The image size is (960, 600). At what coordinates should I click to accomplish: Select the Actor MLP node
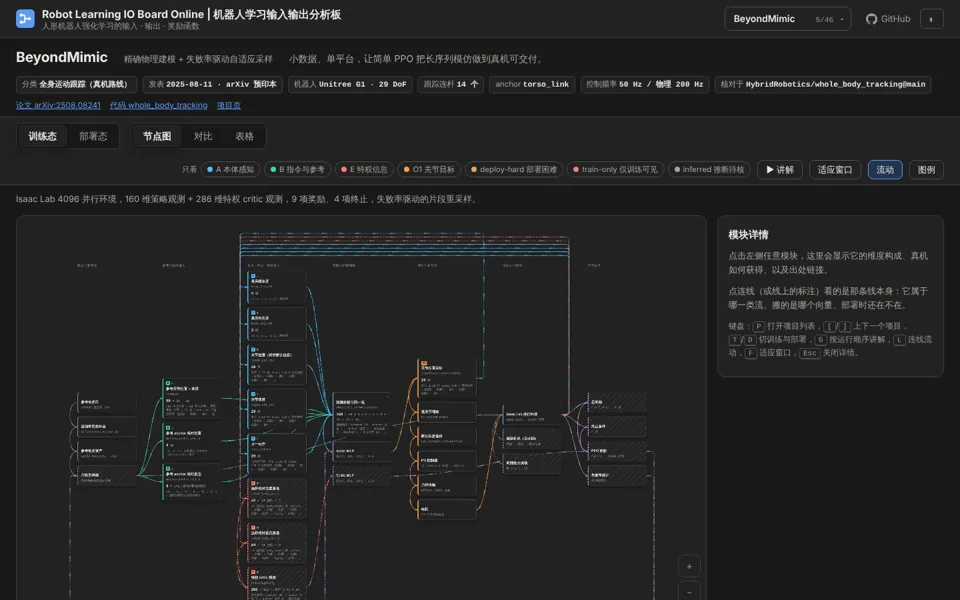pyautogui.click(x=362, y=452)
